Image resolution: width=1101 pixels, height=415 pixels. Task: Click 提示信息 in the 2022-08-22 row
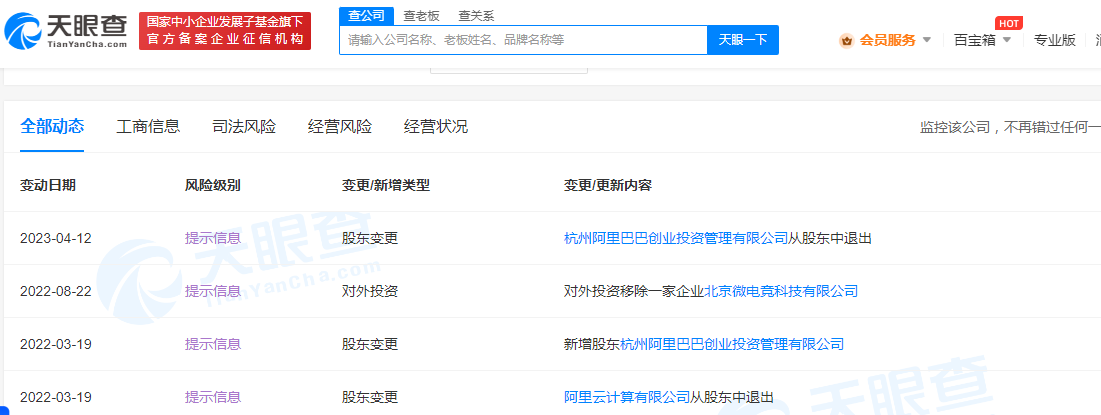click(x=213, y=291)
